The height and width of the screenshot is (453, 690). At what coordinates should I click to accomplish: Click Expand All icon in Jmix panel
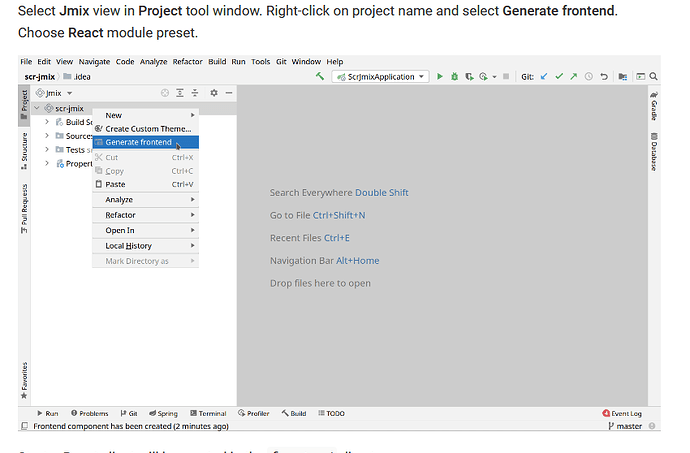tap(180, 93)
